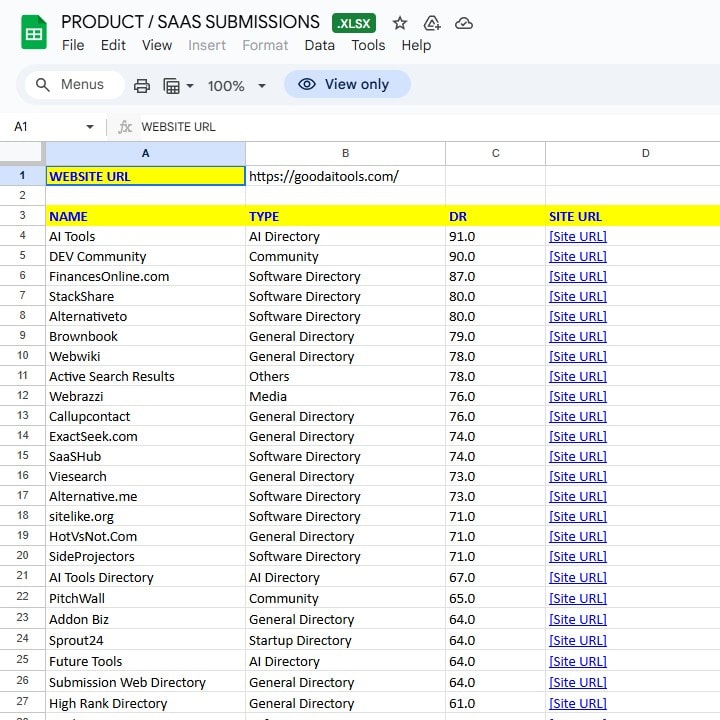The width and height of the screenshot is (720, 720).
Task: Open the Site URL link for Future Tools
Action: click(578, 662)
